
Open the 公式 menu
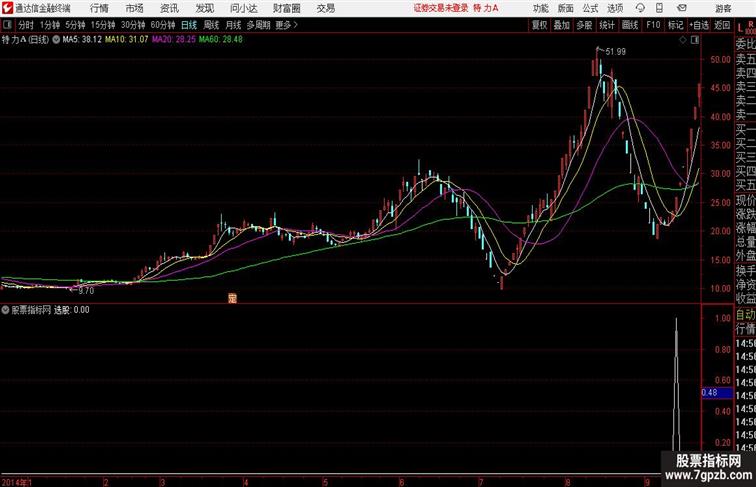(x=590, y=8)
